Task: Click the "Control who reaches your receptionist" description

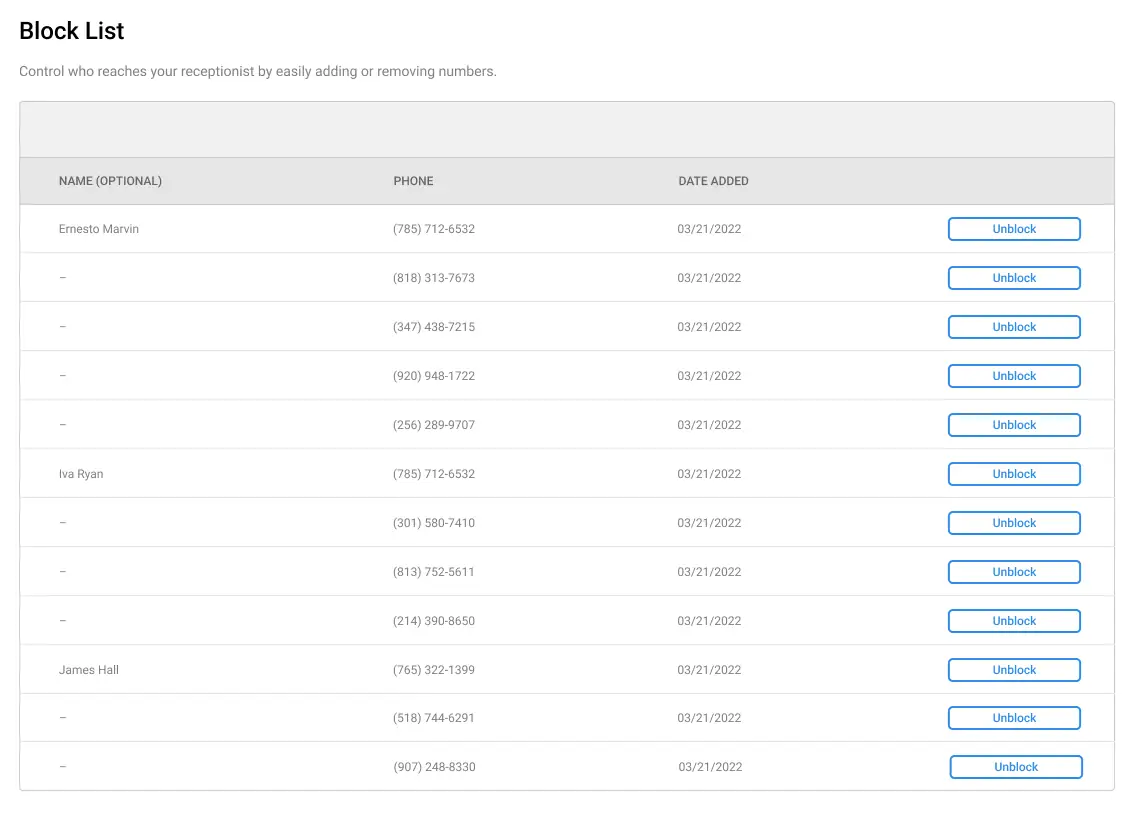Action: pyautogui.click(x=257, y=72)
